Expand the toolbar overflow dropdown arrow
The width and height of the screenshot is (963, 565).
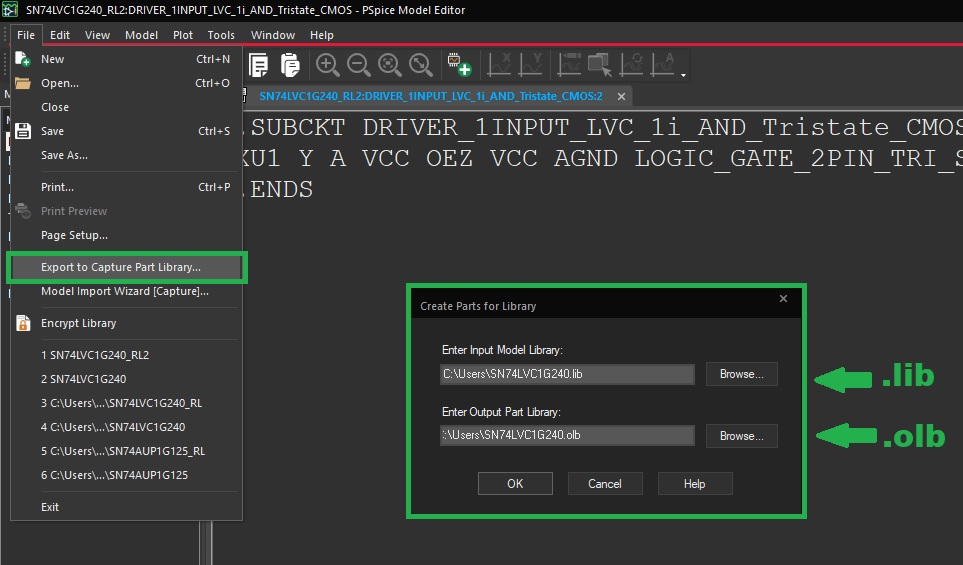coord(683,74)
